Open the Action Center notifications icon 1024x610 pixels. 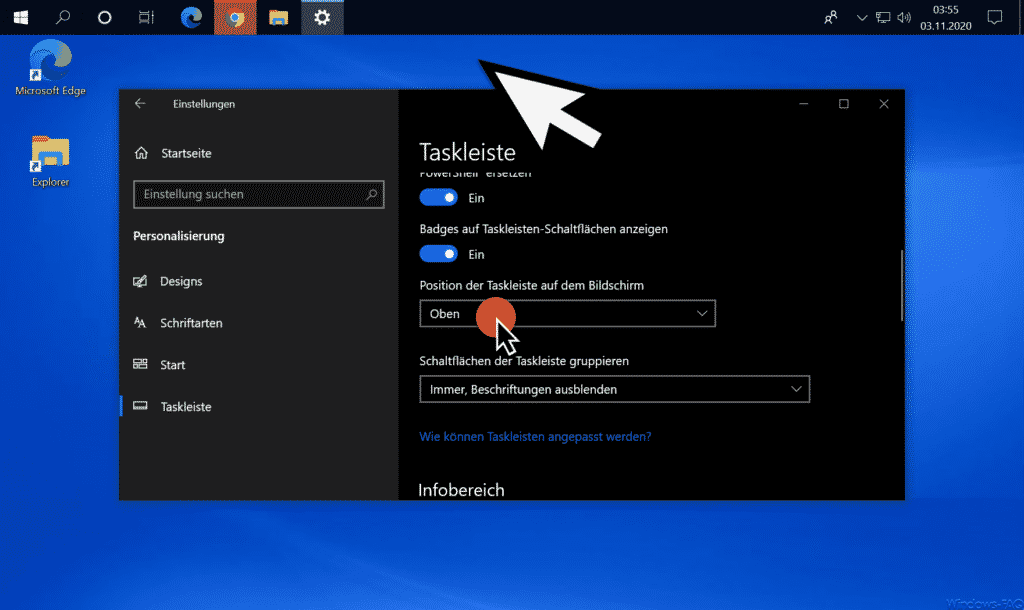995,18
